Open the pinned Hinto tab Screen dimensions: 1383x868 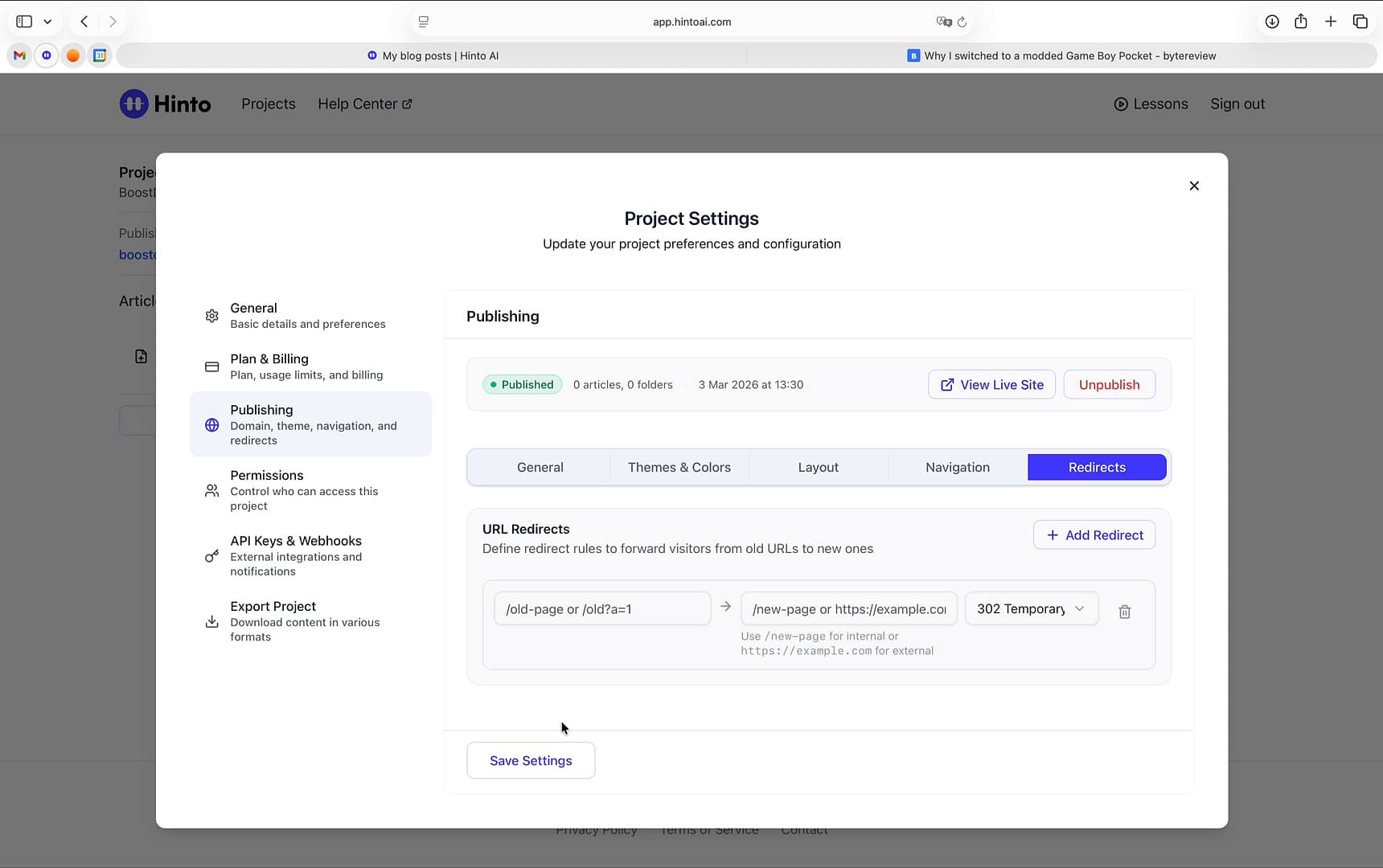click(x=47, y=55)
